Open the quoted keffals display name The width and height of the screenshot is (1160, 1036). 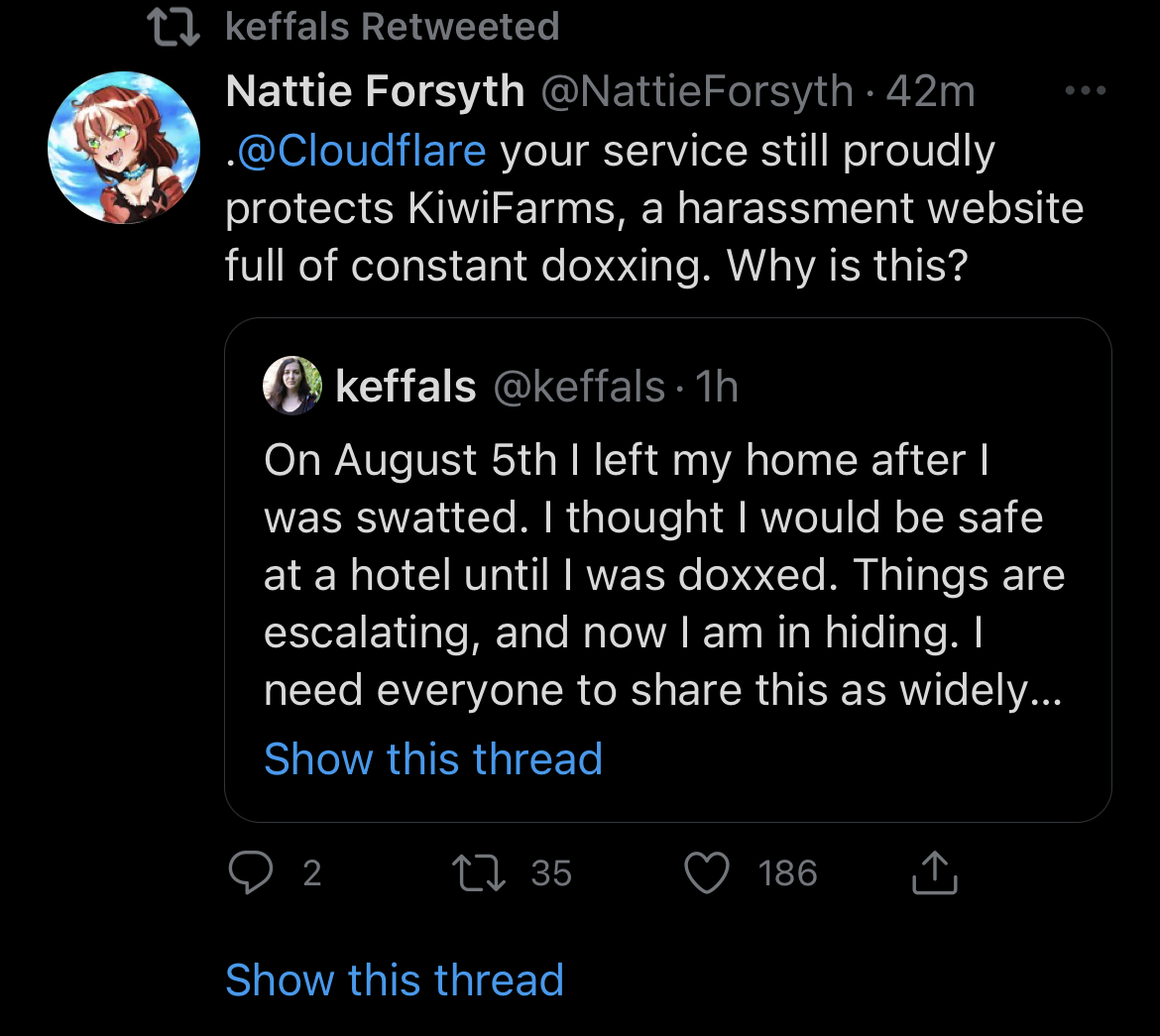(406, 387)
